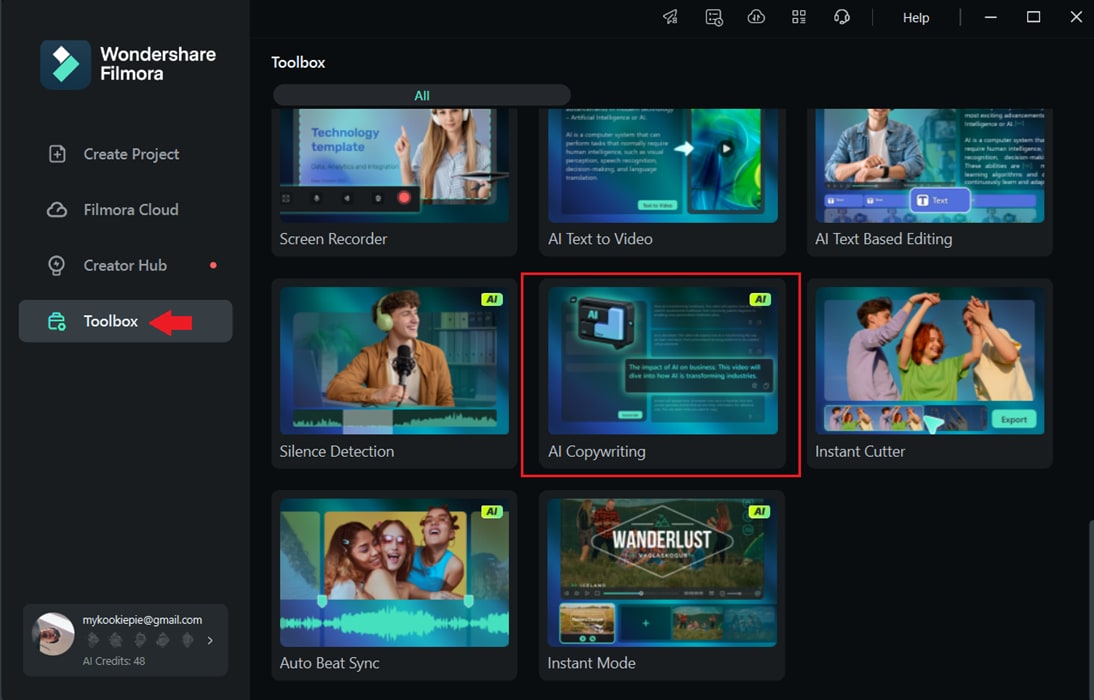Open AI Text Based Editing tool

pos(929,181)
